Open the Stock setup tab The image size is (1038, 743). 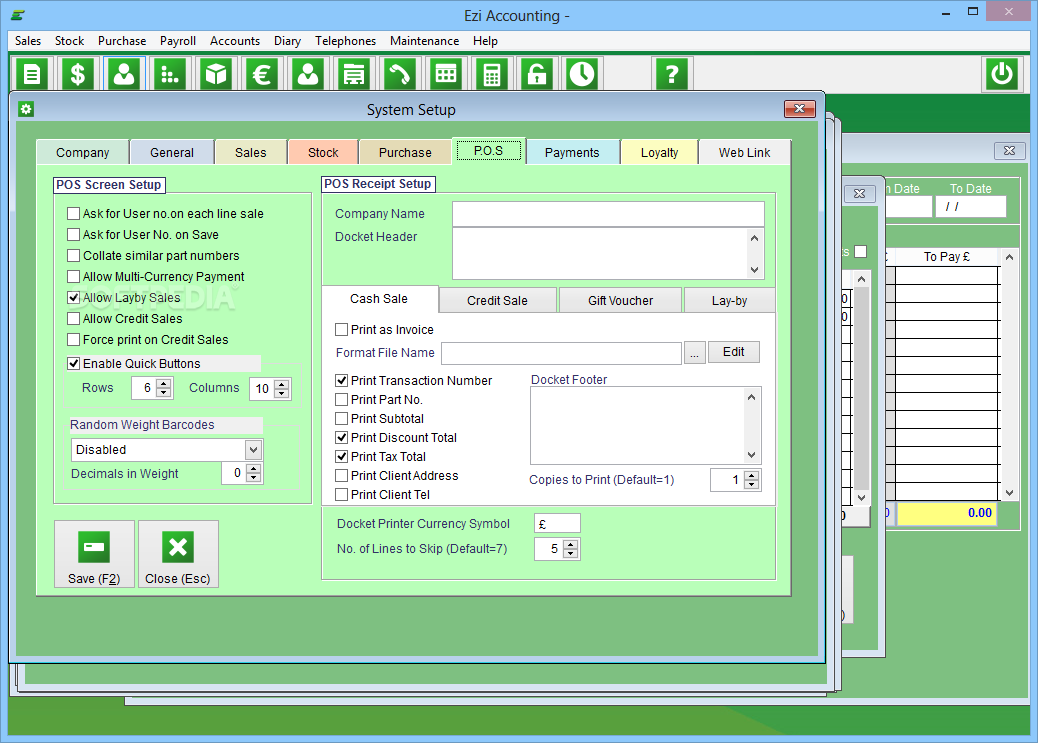[323, 153]
